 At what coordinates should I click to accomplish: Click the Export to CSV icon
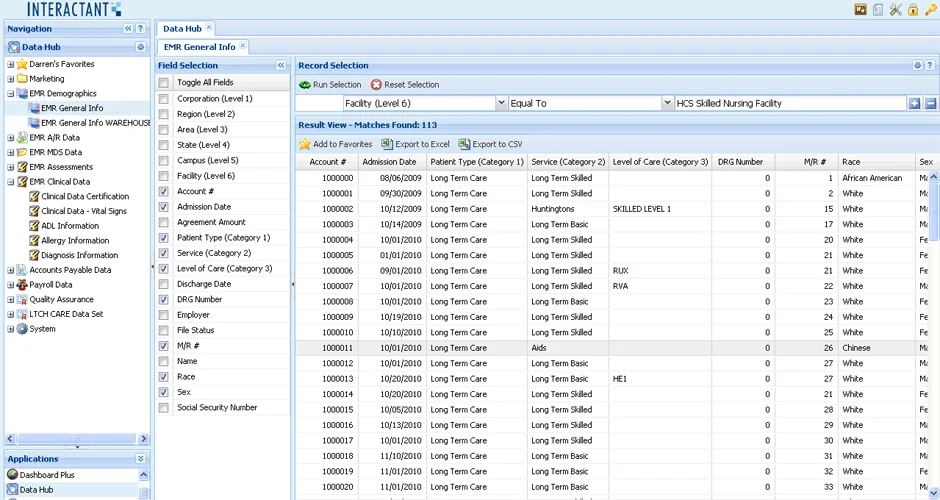click(464, 144)
